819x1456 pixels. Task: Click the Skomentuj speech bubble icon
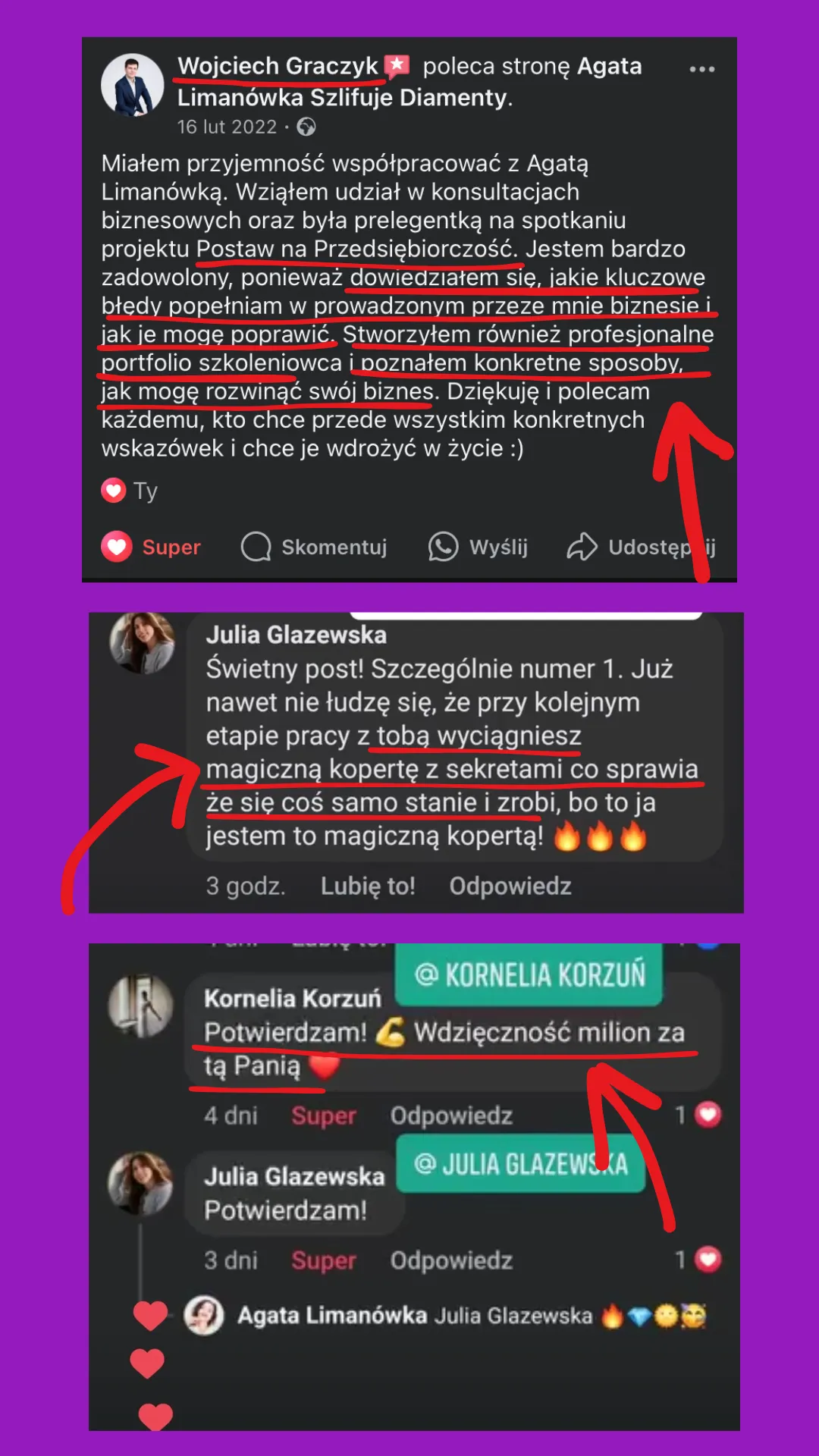point(256,547)
